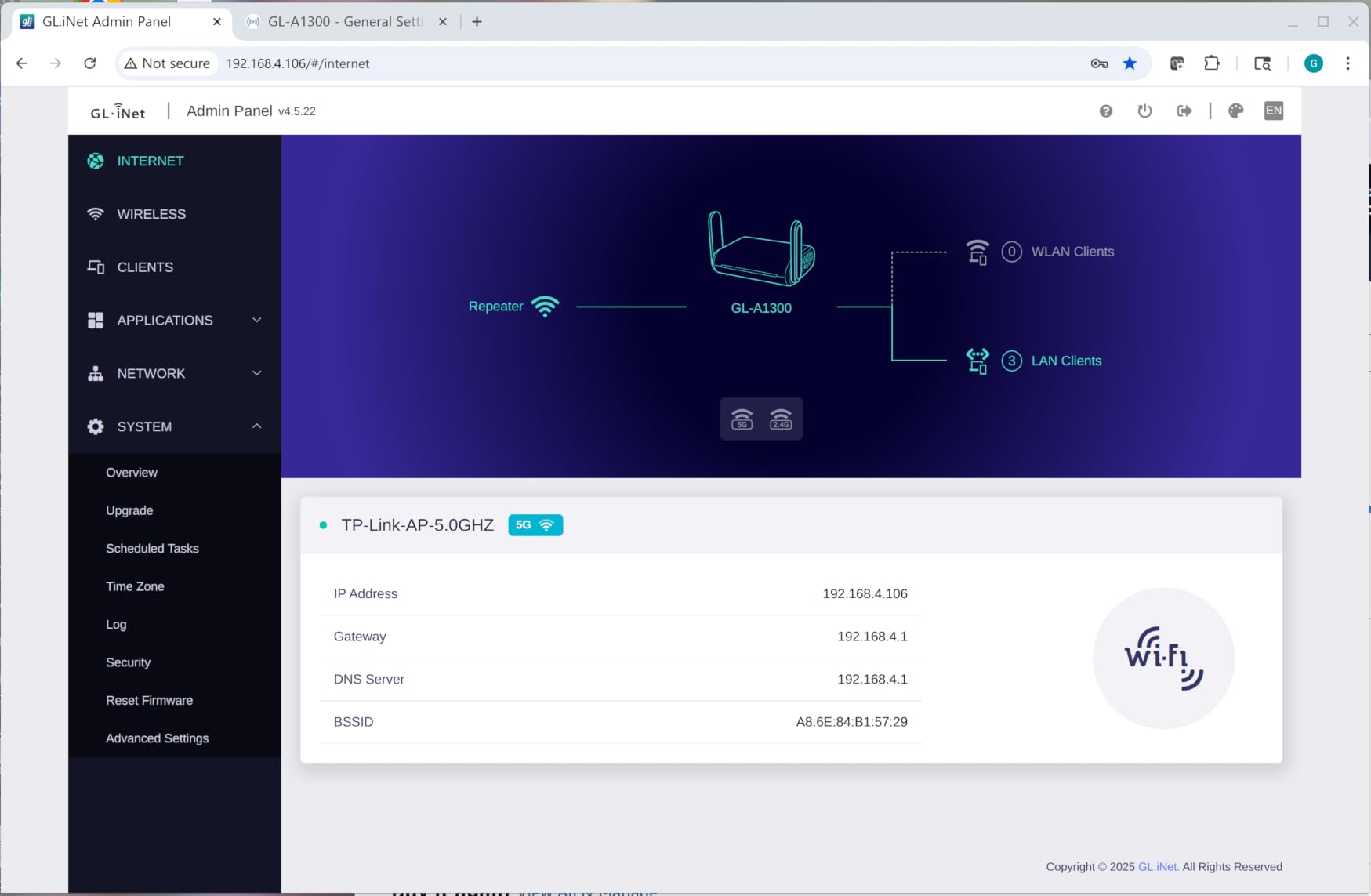Close the GL-A1300 General Settings tab
The image size is (1371, 896).
(443, 22)
